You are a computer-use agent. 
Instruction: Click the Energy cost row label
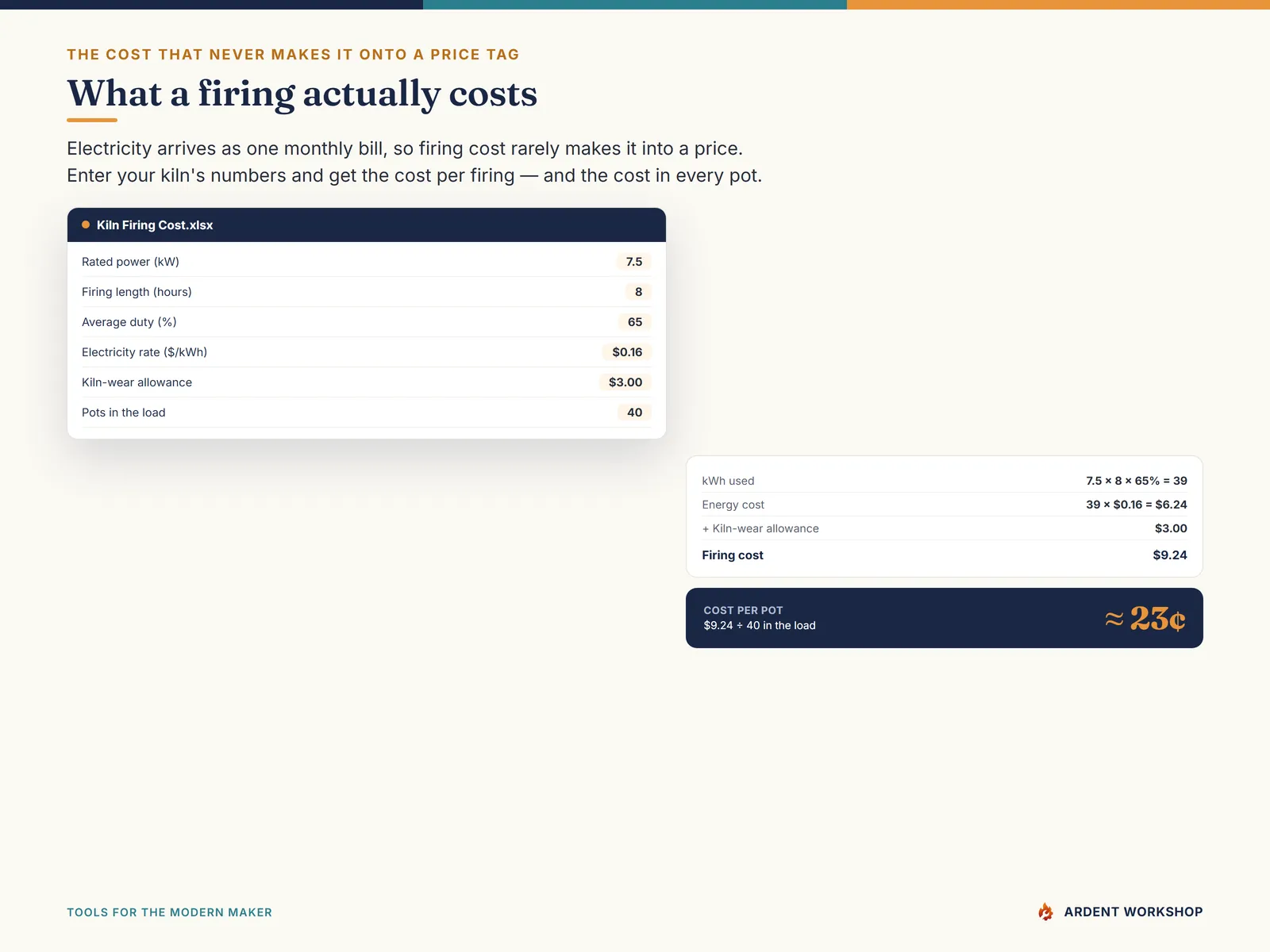(x=733, y=505)
